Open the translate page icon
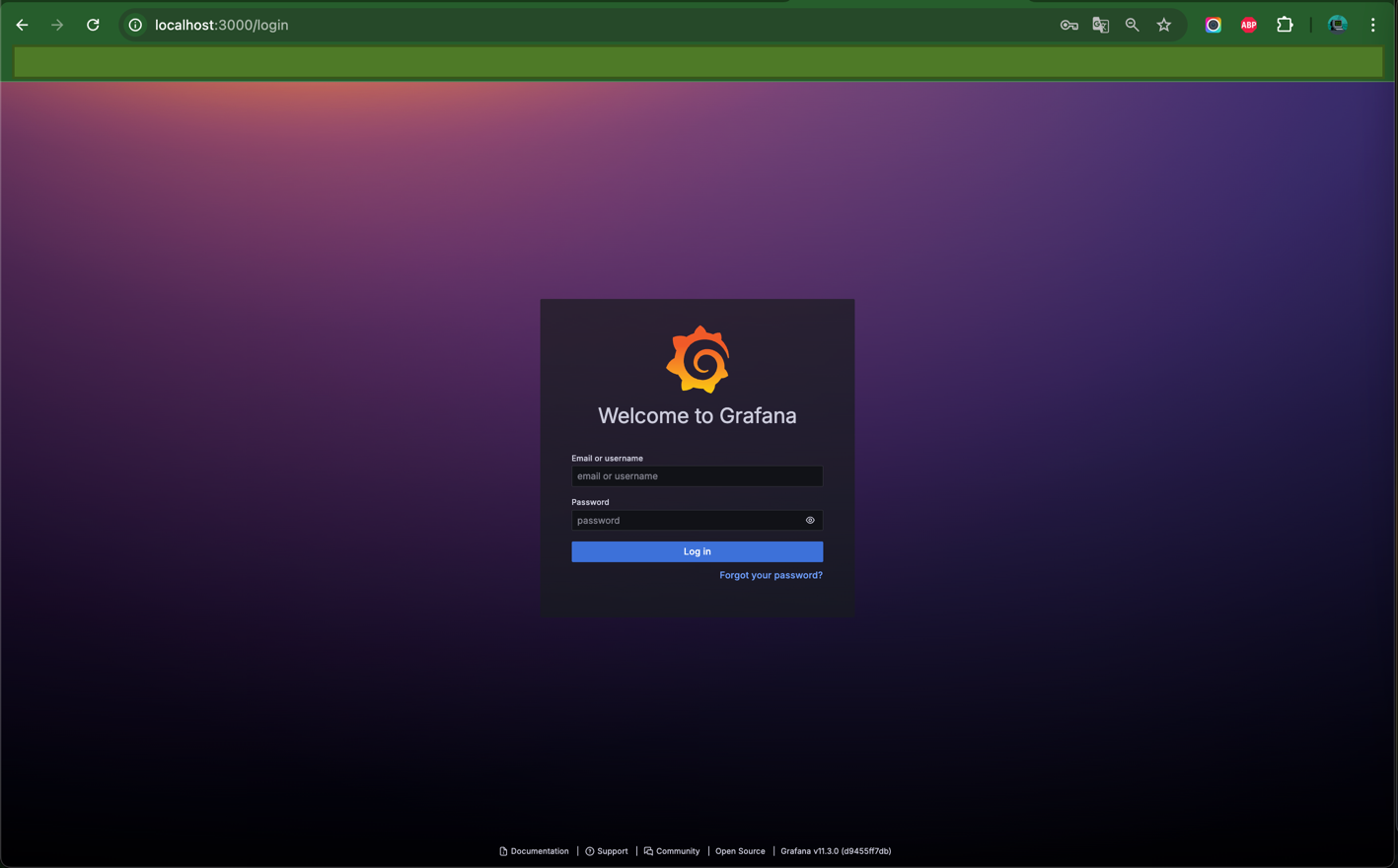This screenshot has width=1398, height=868. (x=1100, y=26)
